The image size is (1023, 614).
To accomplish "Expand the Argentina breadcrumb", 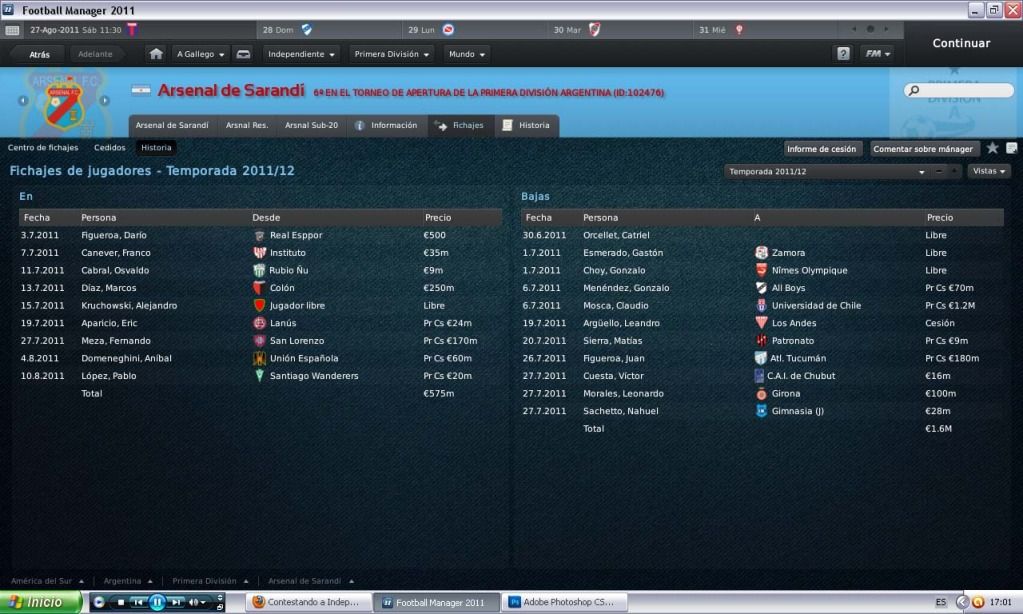I will point(128,581).
